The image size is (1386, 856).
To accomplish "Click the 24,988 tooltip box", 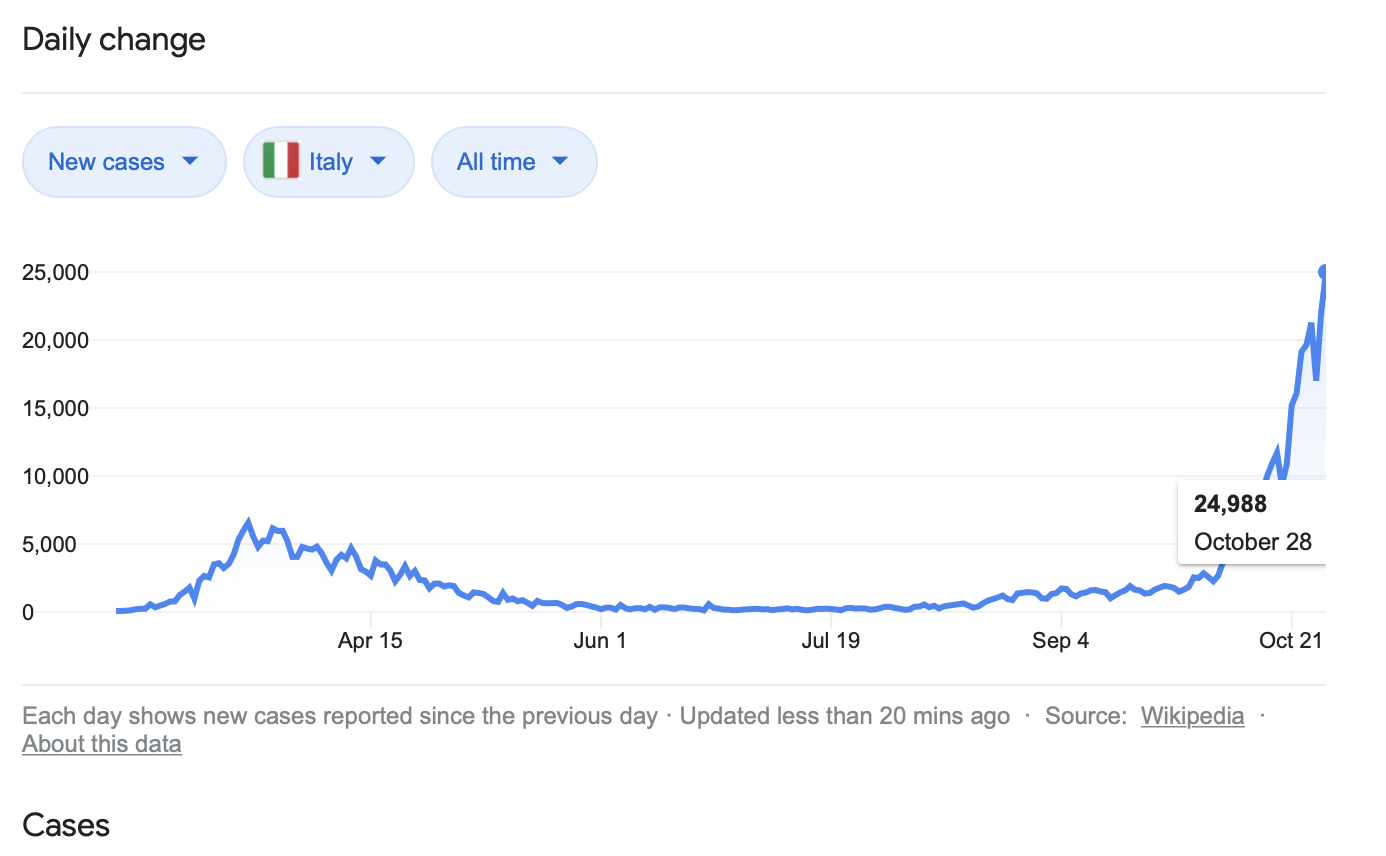I will (1252, 522).
